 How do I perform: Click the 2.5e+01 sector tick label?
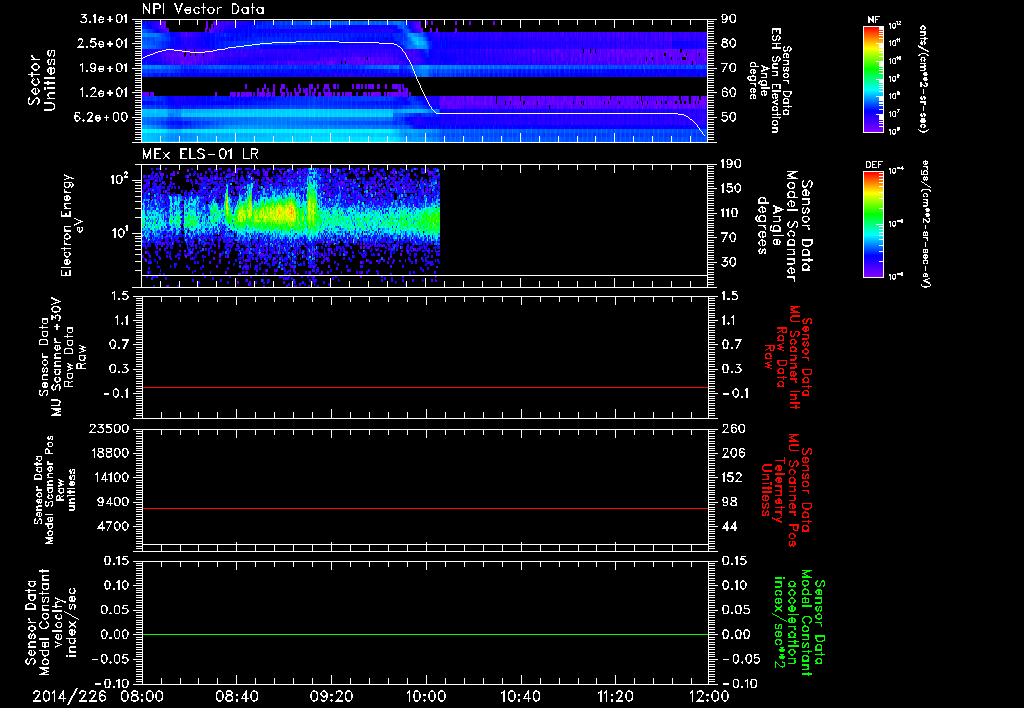tap(104, 43)
